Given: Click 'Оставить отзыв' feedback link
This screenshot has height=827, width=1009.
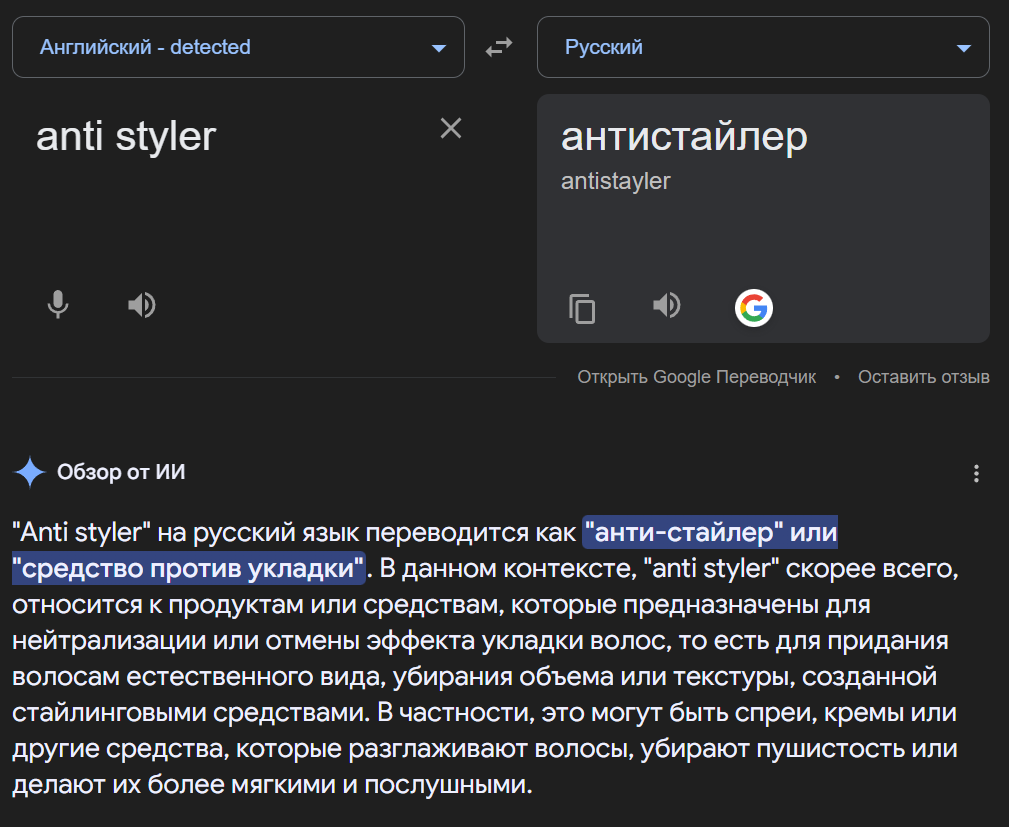Looking at the screenshot, I should pos(923,377).
